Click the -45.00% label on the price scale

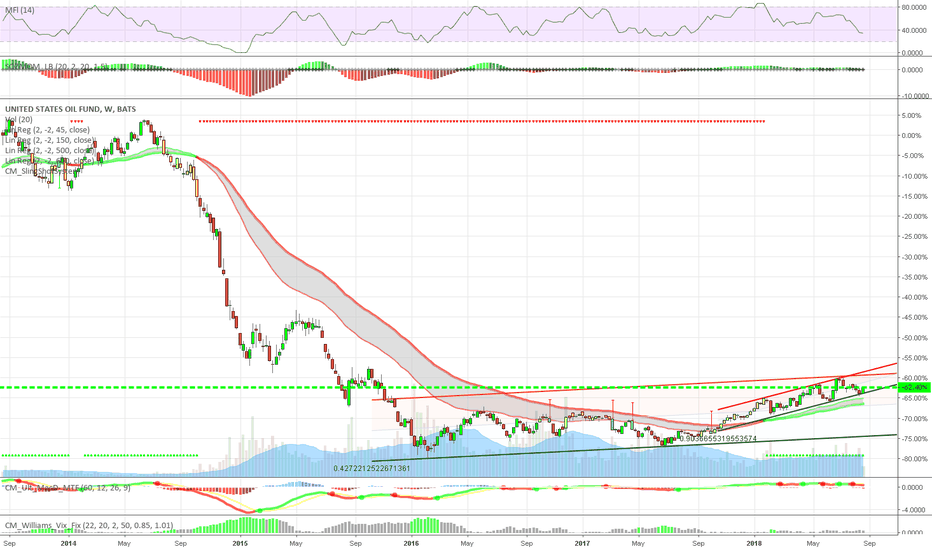click(914, 318)
